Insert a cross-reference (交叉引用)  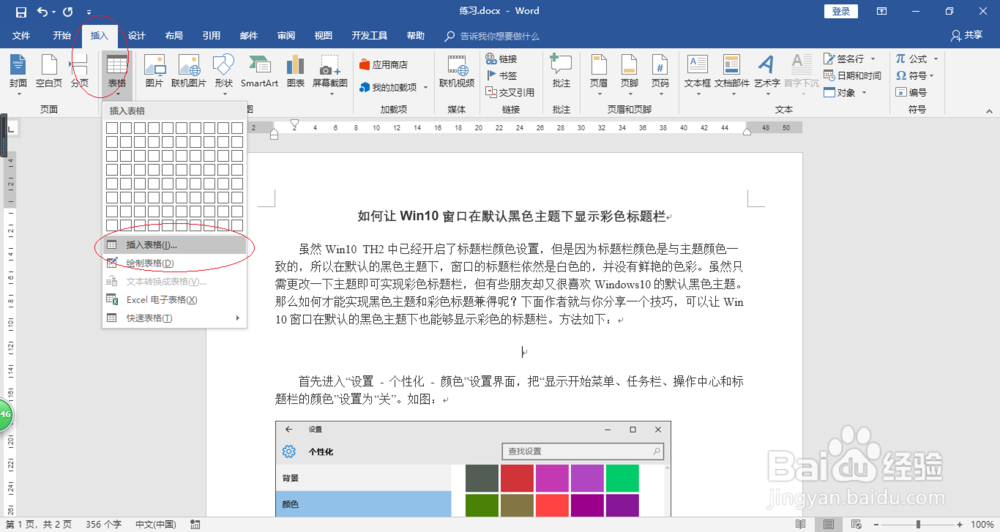point(510,92)
